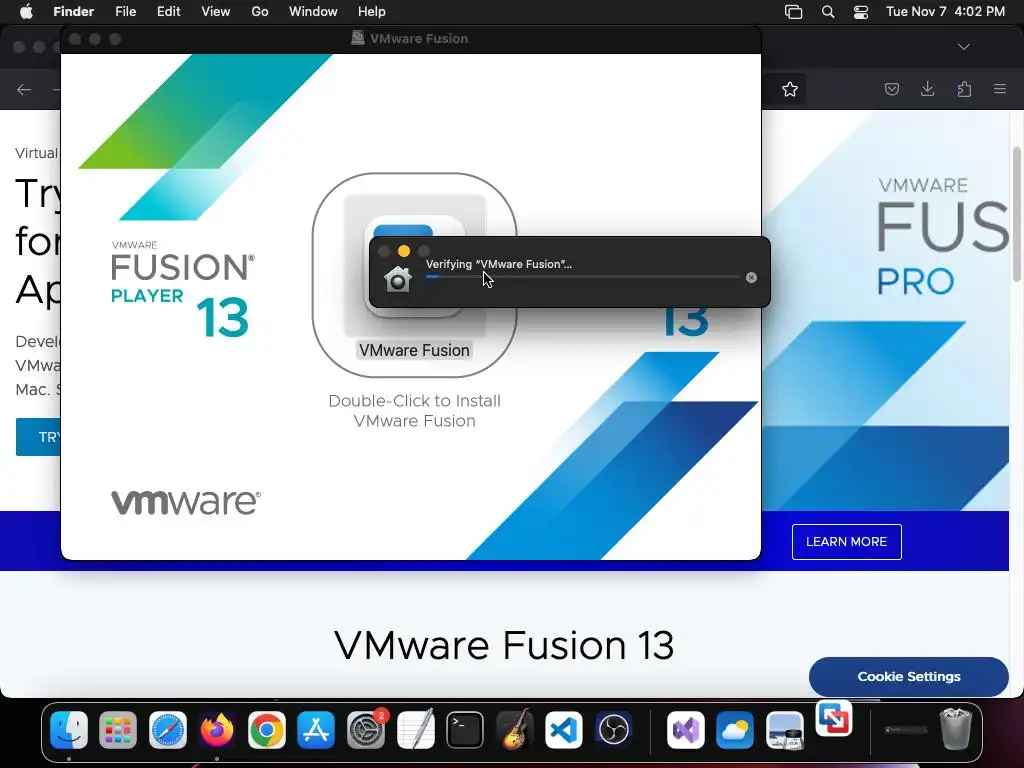Open System Settings from the Dock
Image resolution: width=1024 pixels, height=768 pixels.
(x=366, y=729)
